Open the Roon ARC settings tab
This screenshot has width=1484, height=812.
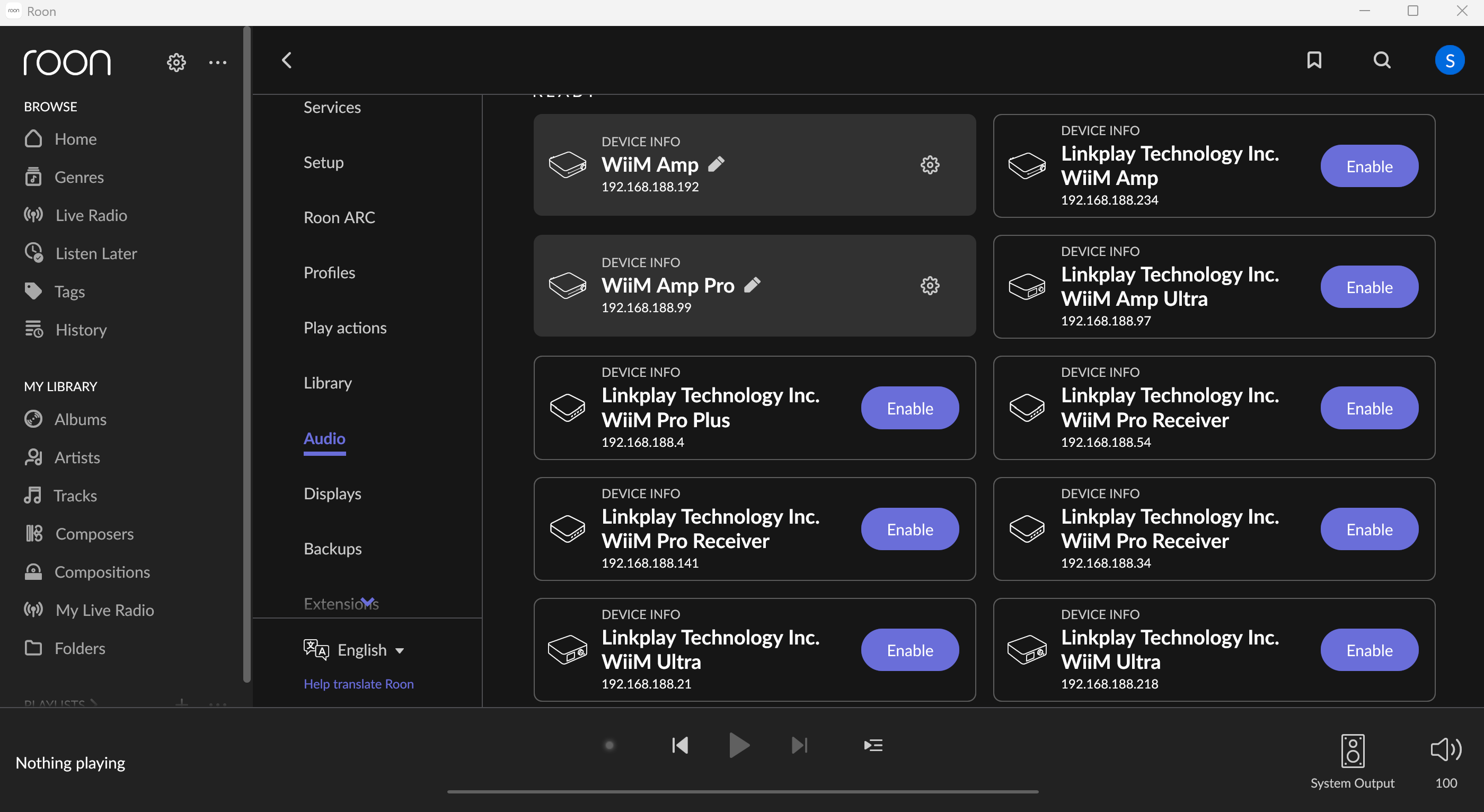coord(339,217)
